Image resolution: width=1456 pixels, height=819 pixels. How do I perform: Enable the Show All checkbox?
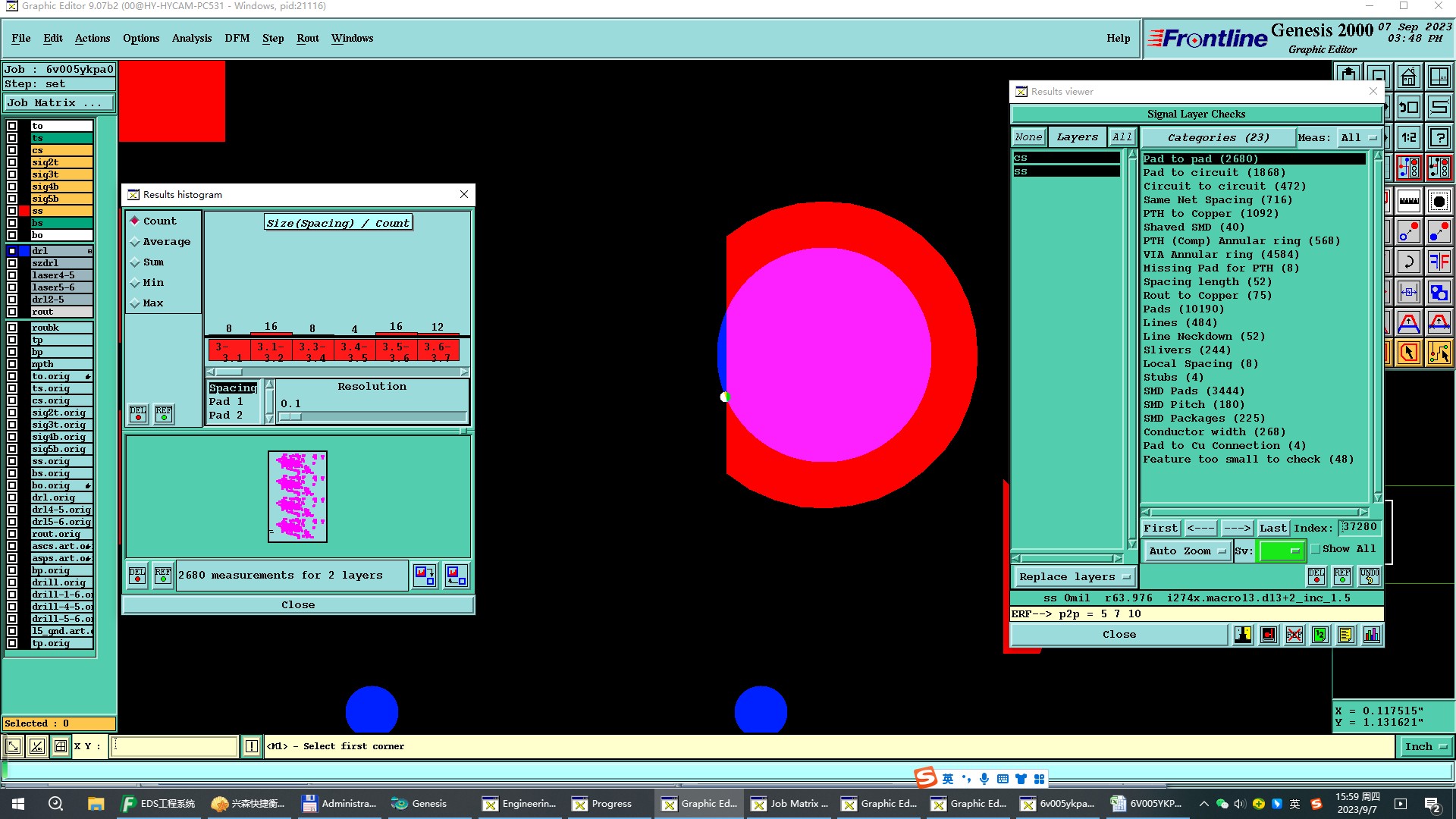click(1316, 549)
